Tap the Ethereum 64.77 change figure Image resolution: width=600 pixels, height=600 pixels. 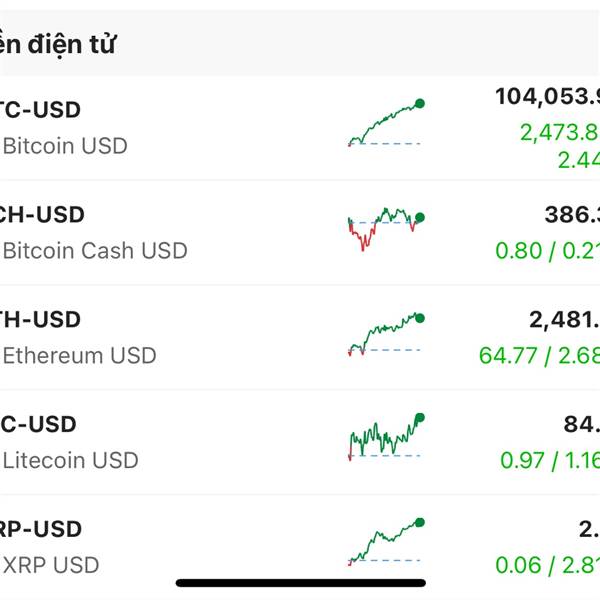pos(508,355)
